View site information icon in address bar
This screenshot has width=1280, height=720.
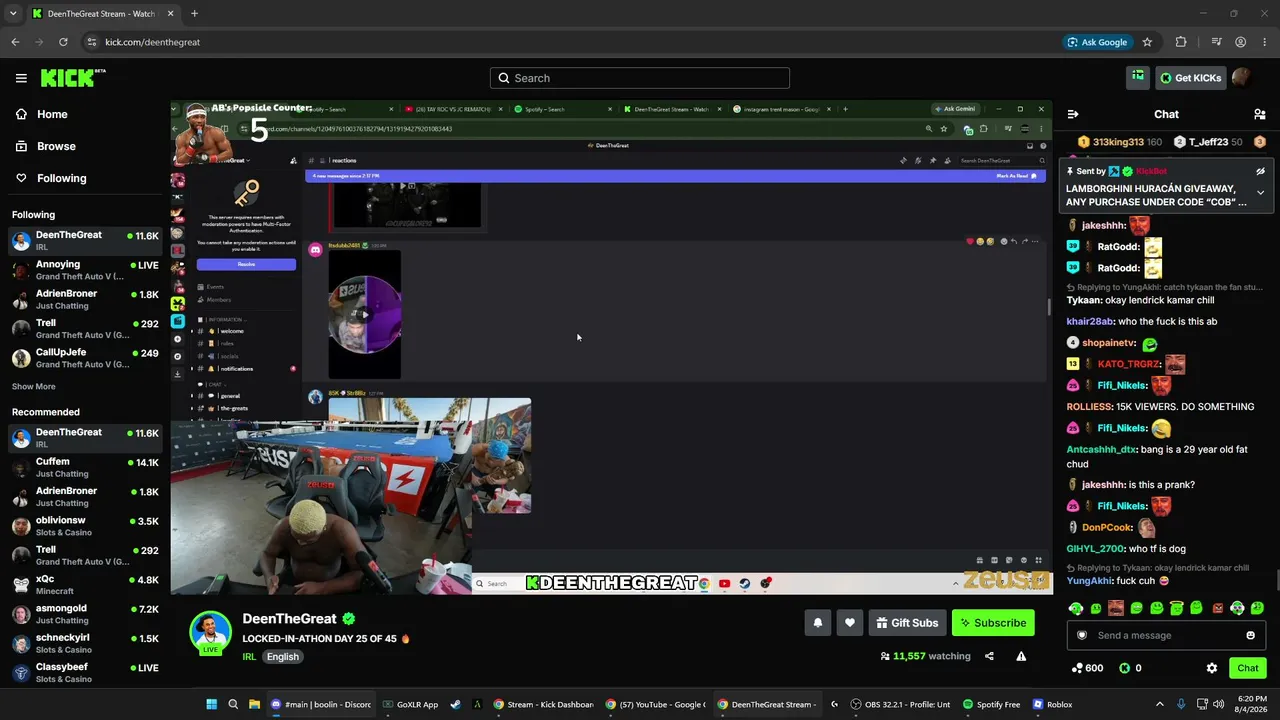(x=92, y=42)
